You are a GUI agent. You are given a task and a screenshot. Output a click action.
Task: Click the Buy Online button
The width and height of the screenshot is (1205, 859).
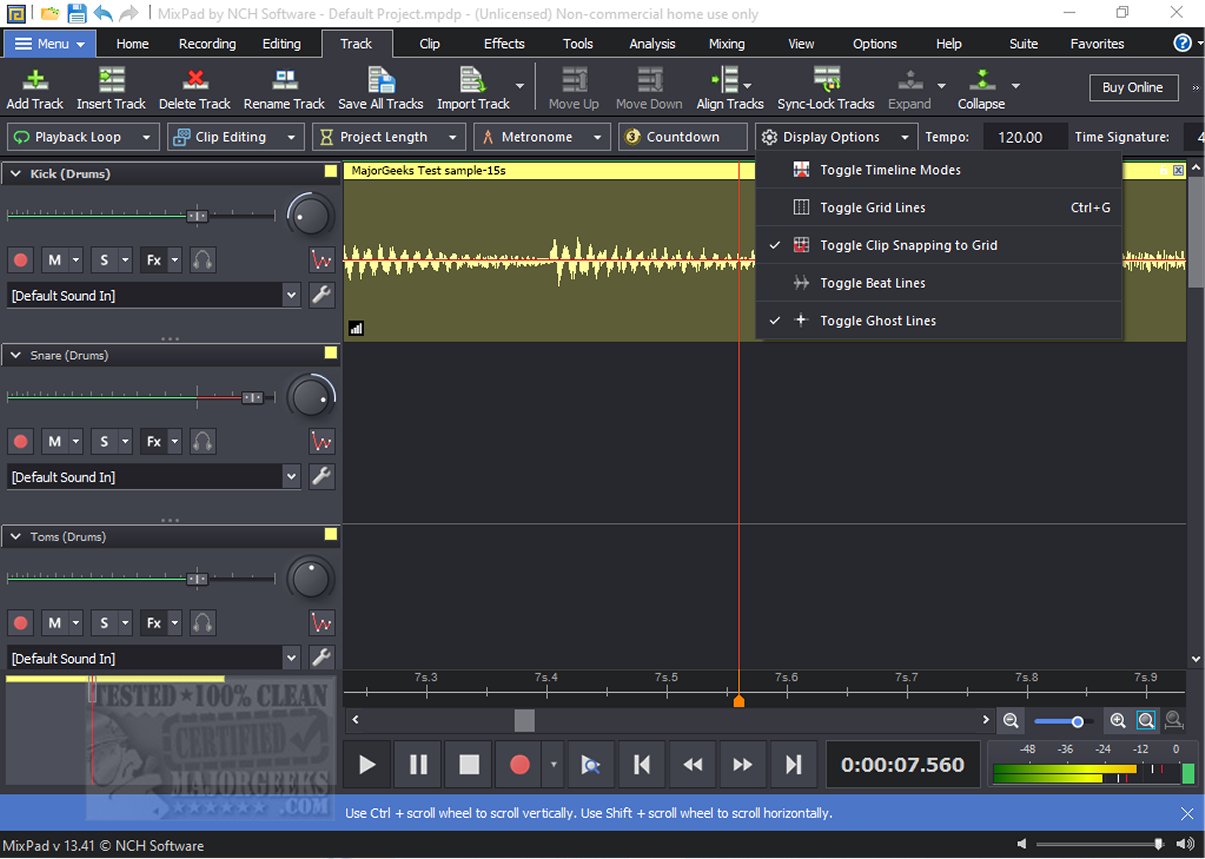(x=1132, y=88)
